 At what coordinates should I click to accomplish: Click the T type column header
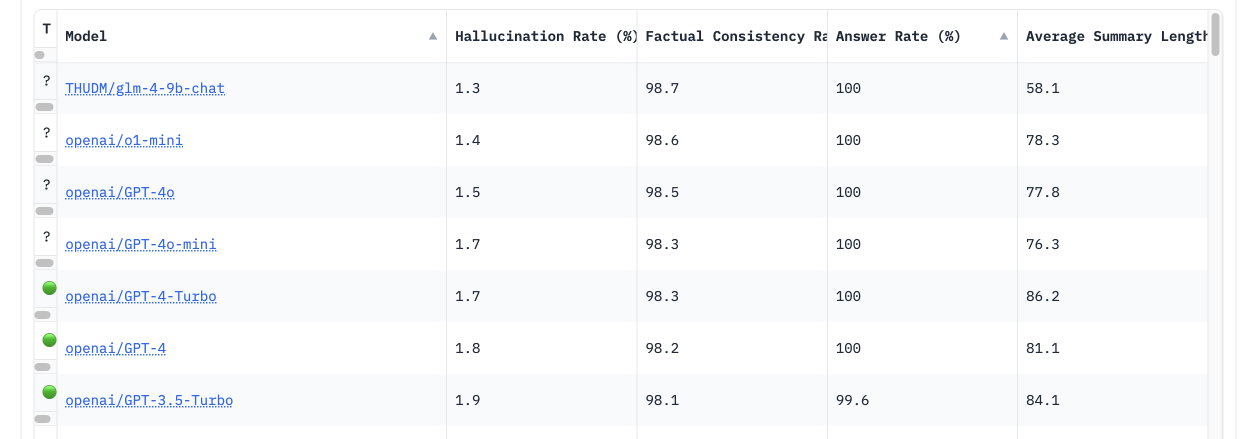tap(46, 31)
